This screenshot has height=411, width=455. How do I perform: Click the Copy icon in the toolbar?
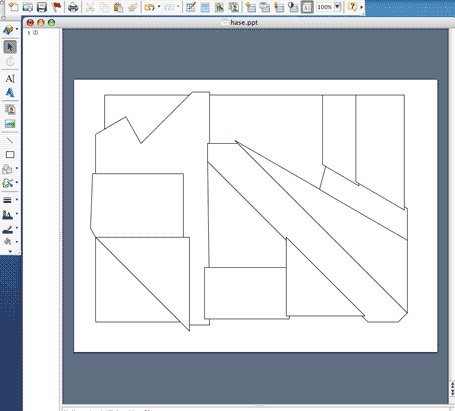(x=104, y=7)
